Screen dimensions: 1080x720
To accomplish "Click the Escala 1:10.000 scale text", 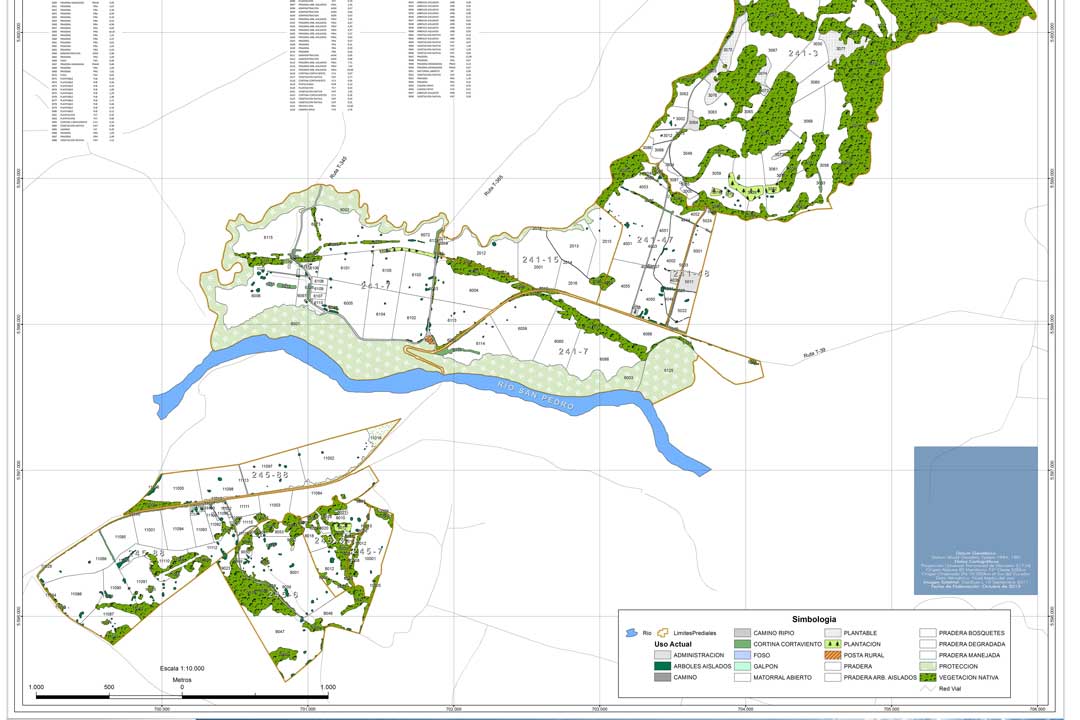I will pos(182,668).
